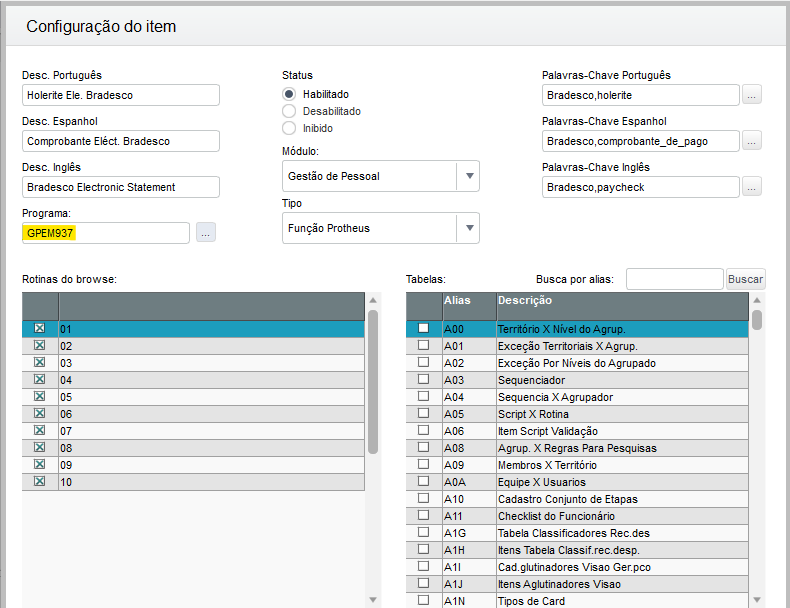Screen dimensions: 790x608
Task: Select row Tabela Classificadores Rec.des
Action: (577, 533)
